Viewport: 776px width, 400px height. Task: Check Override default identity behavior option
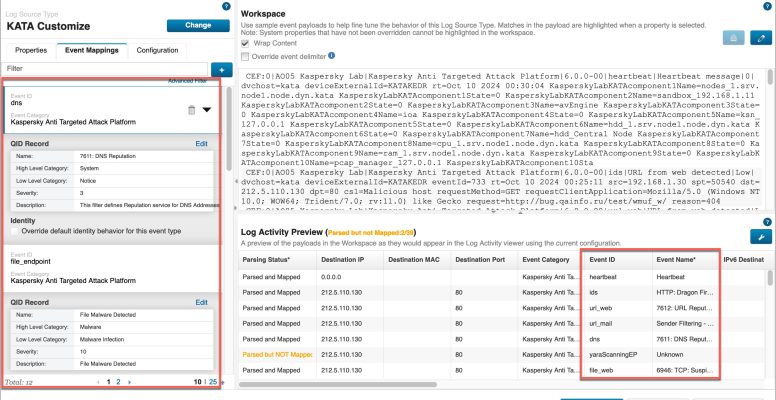coord(15,231)
